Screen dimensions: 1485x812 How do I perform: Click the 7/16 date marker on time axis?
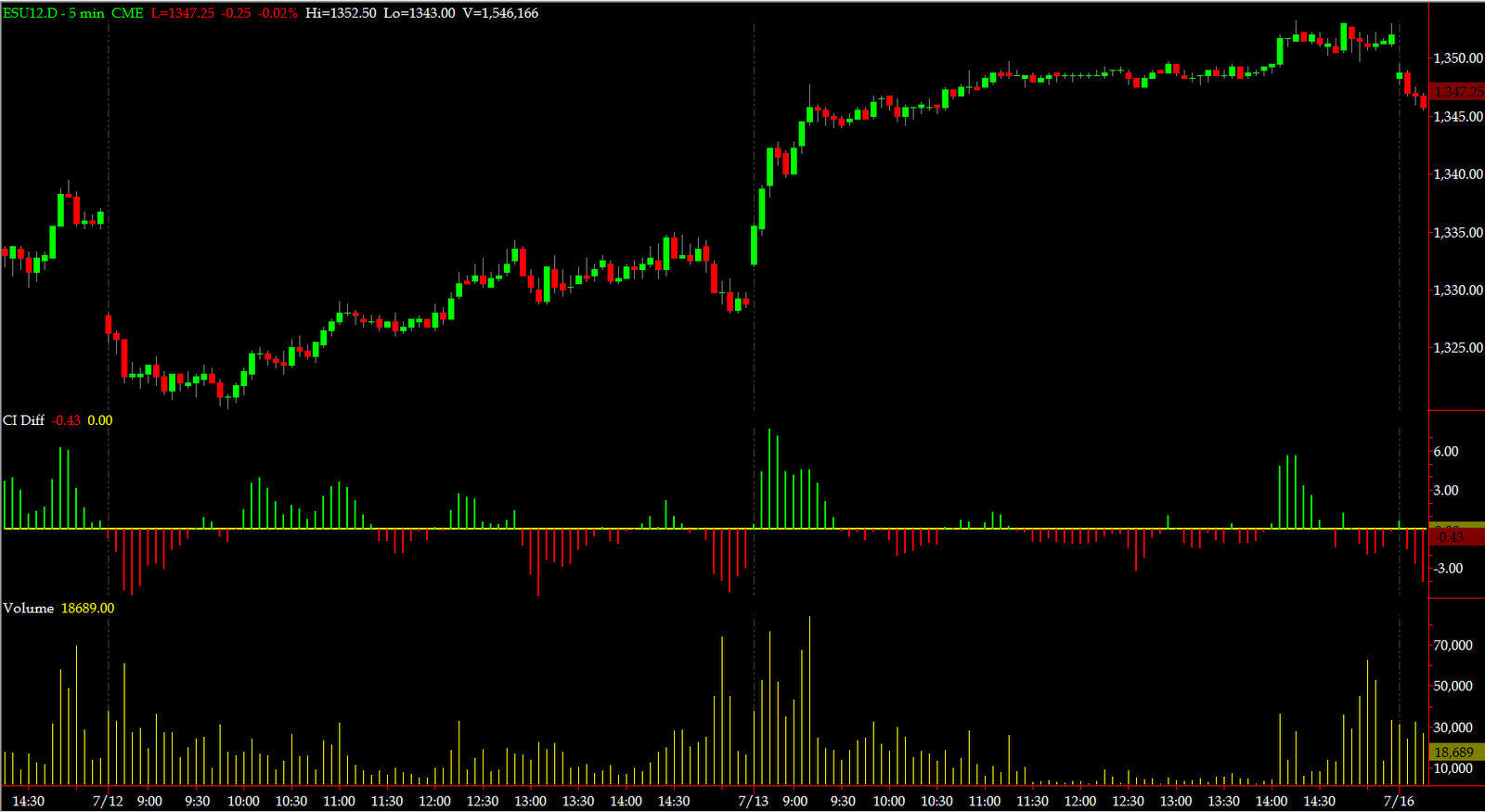tap(1399, 801)
